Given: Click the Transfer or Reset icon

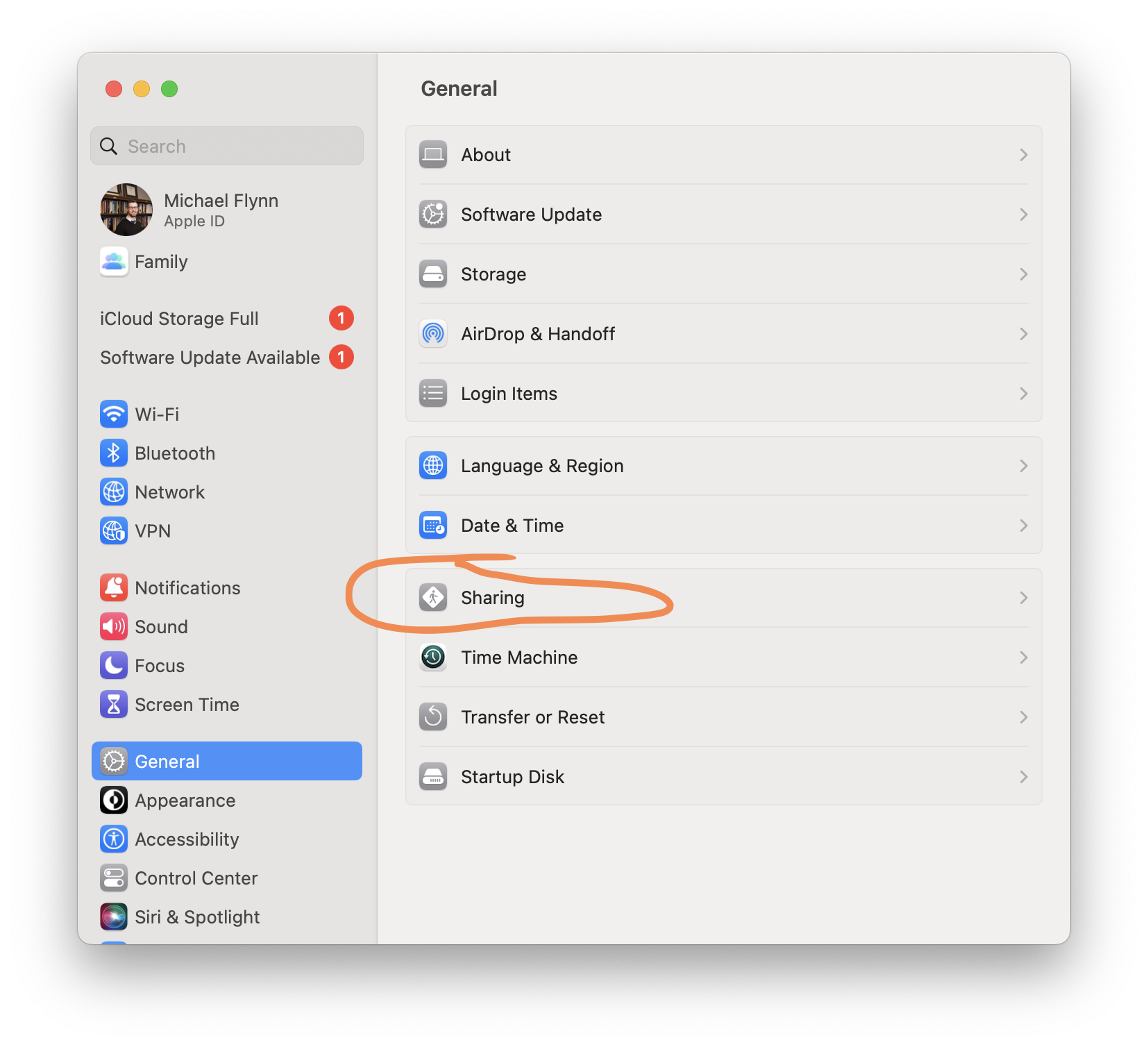Looking at the screenshot, I should [433, 717].
